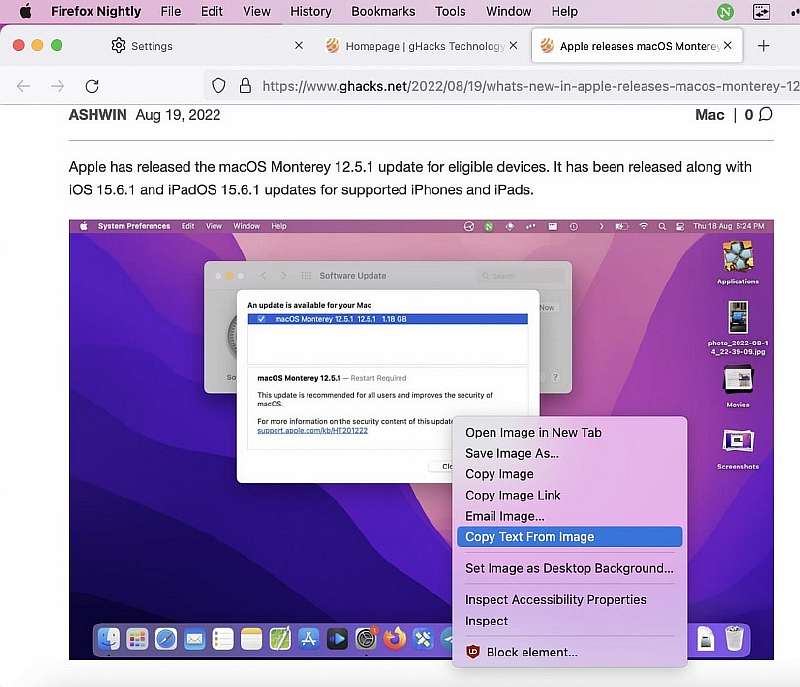Open the tracking protection shield
This screenshot has height=687, width=800.
point(219,86)
